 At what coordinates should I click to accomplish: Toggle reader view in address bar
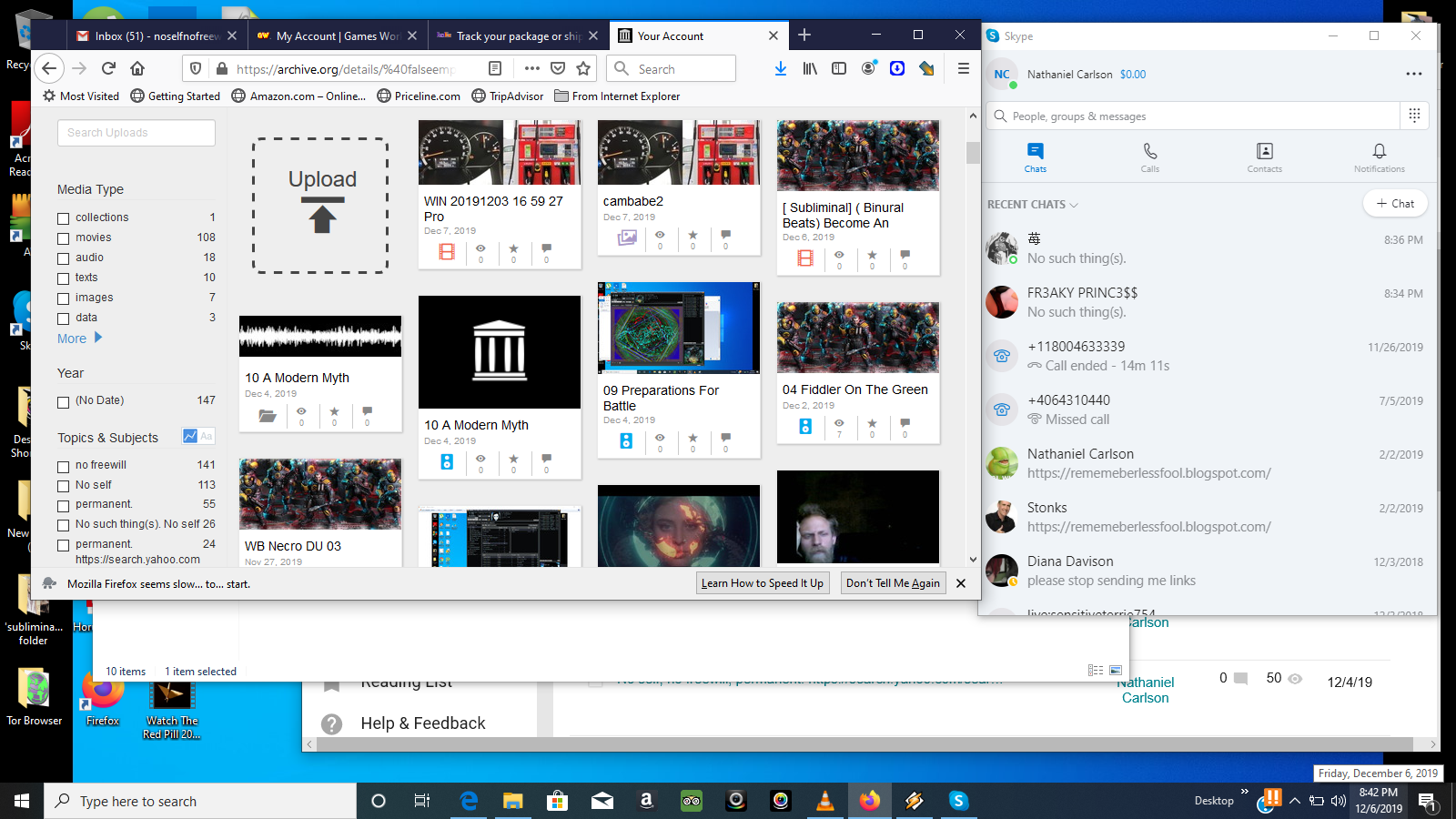point(495,68)
